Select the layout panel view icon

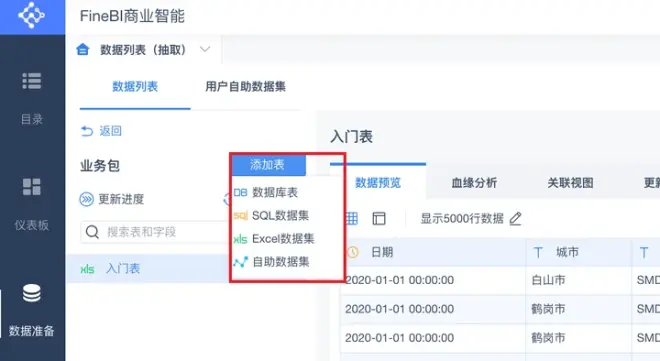tap(379, 218)
